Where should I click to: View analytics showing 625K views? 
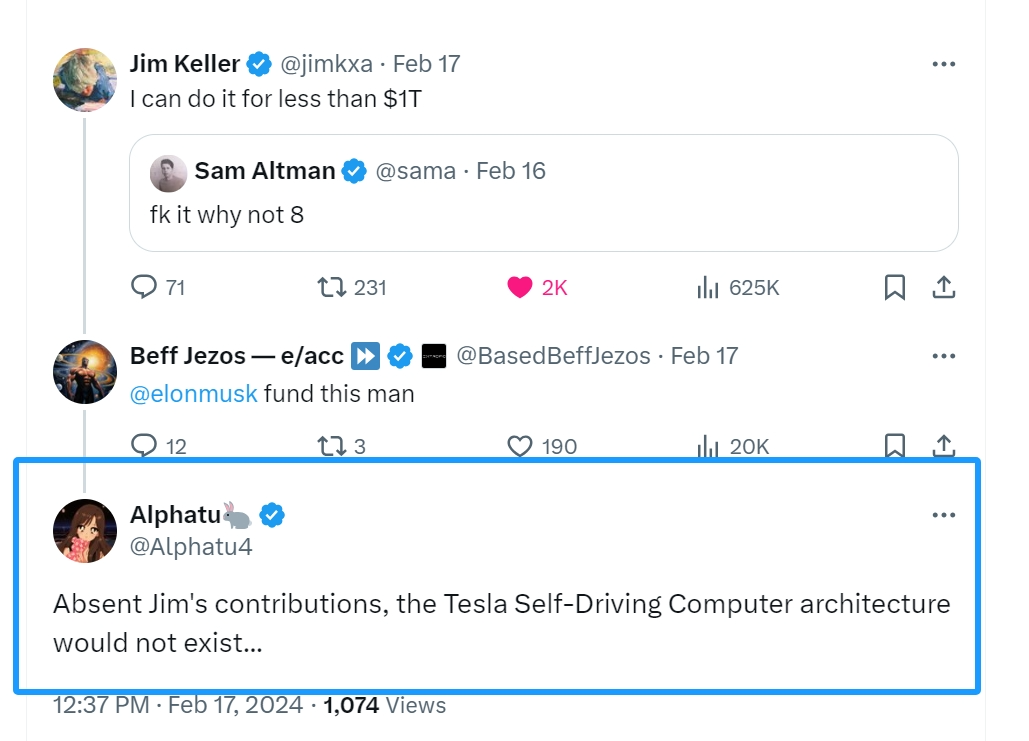click(x=708, y=288)
